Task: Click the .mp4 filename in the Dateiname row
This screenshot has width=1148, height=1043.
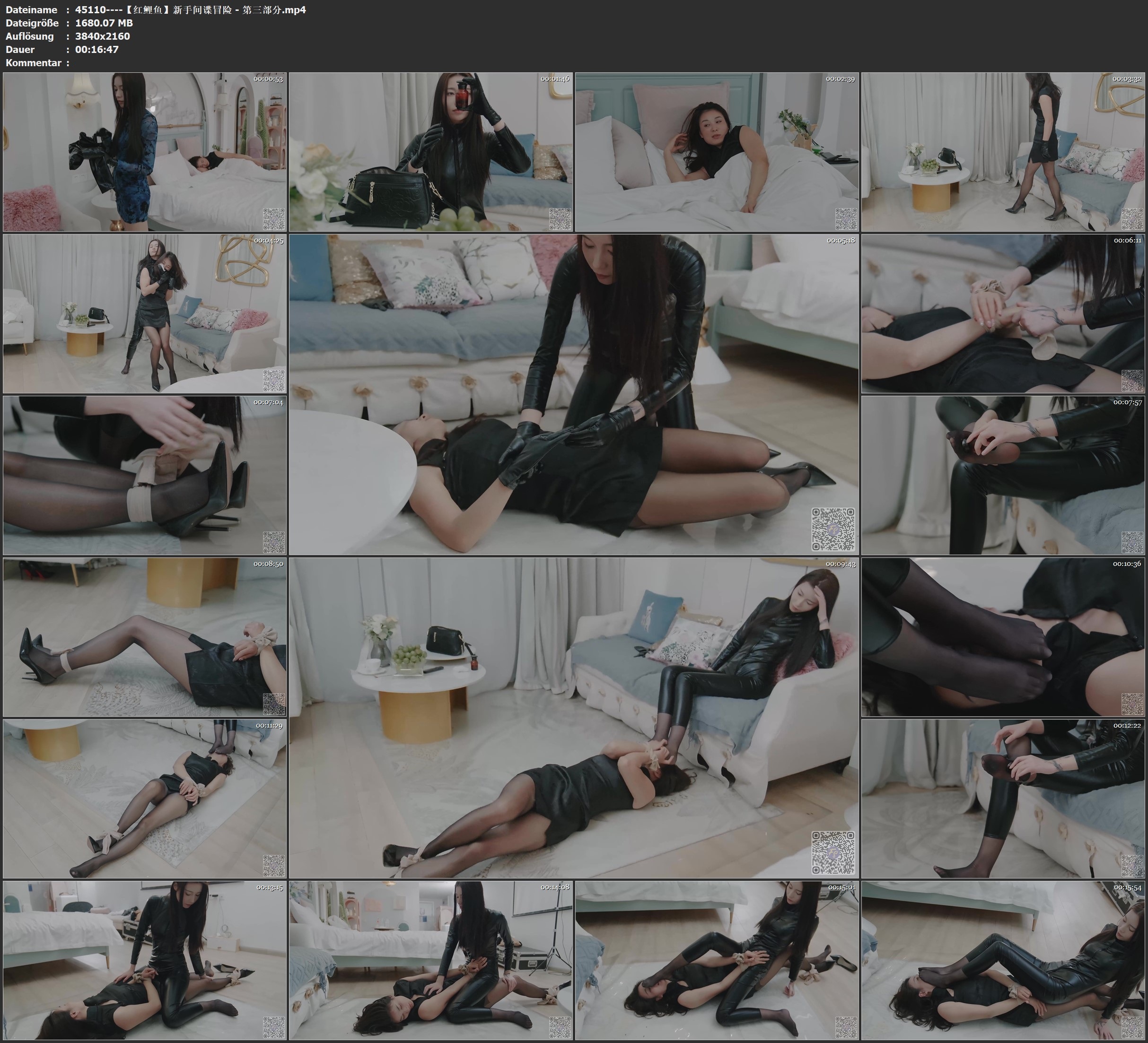Action: point(190,9)
